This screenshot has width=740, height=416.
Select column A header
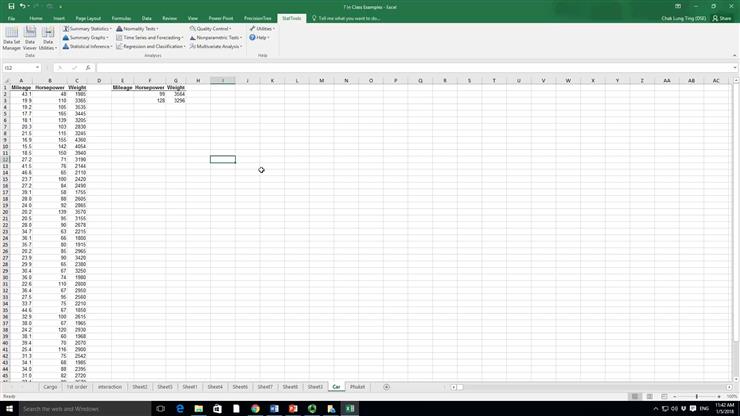point(21,81)
